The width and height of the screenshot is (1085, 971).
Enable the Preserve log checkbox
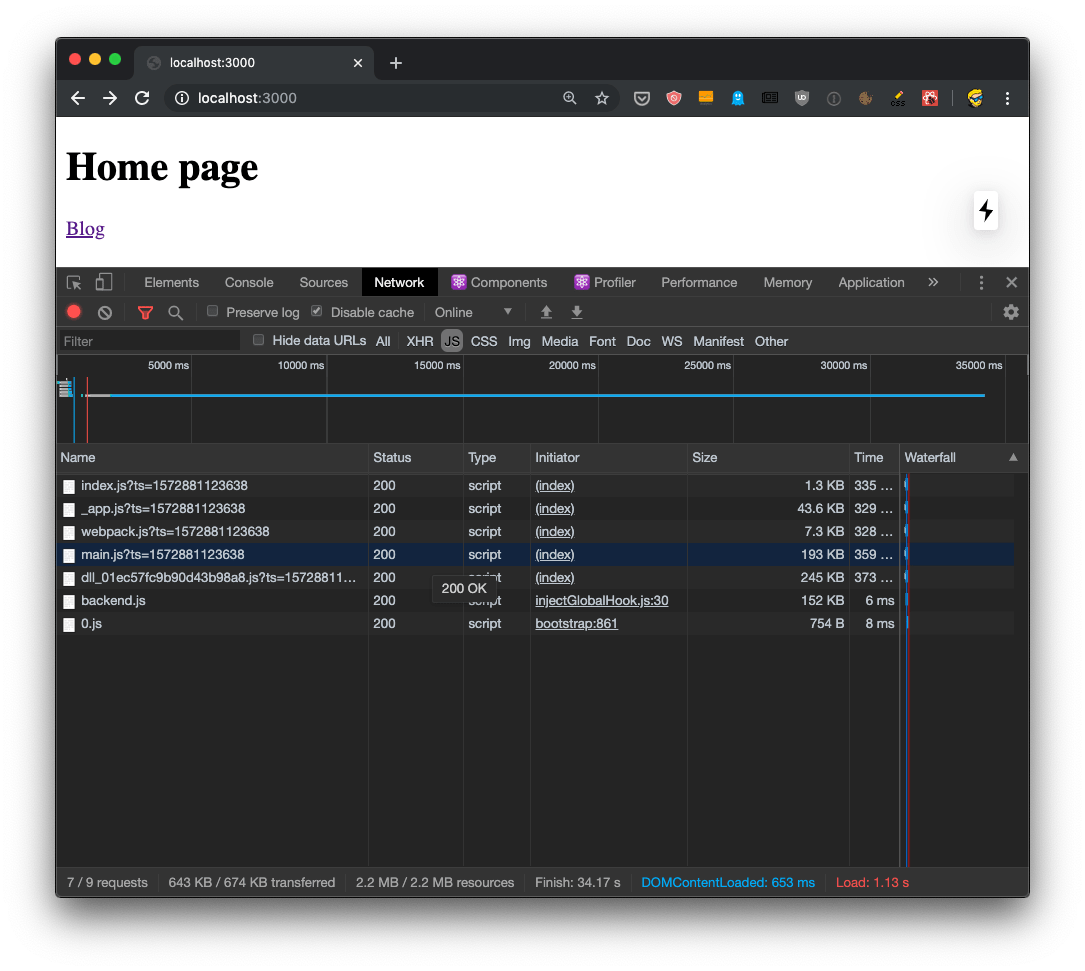(212, 312)
